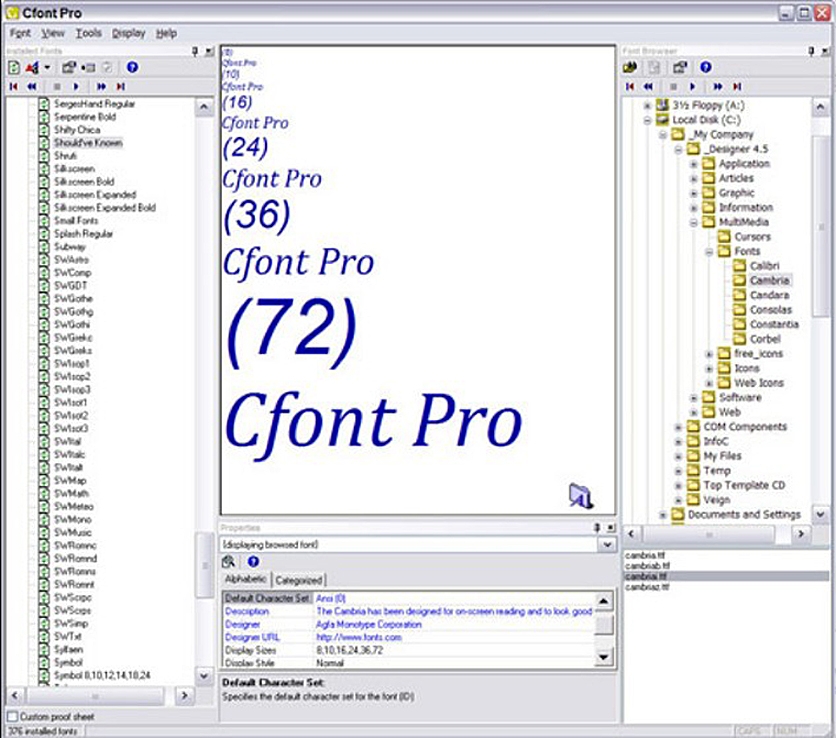The image size is (836, 738).
Task: Click fast-forward arrows in Font Browser panel
Action: [x=718, y=86]
